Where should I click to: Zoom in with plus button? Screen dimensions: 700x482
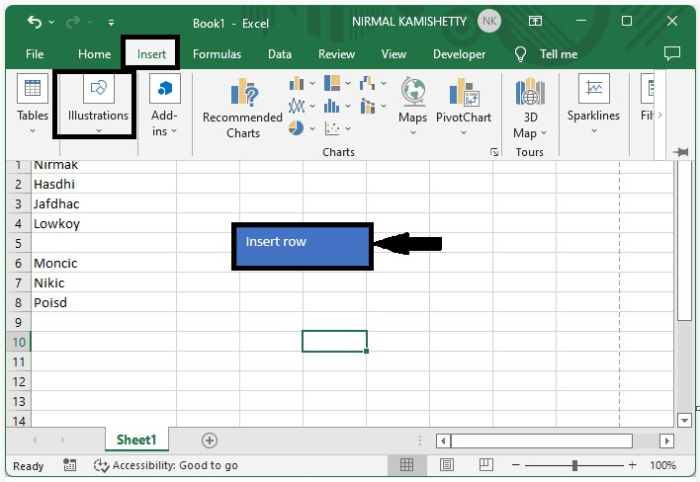tap(632, 465)
